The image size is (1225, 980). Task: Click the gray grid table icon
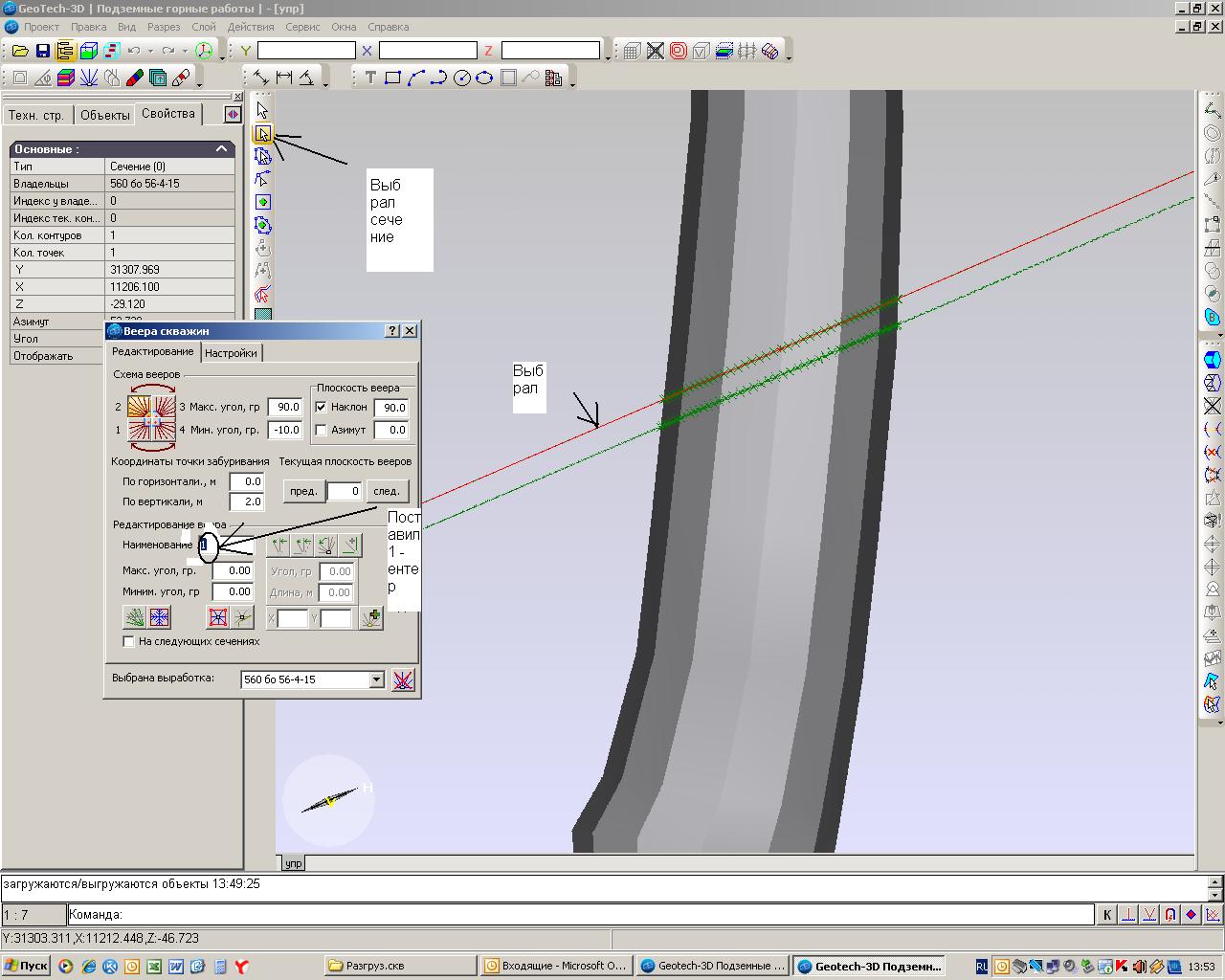(632, 51)
